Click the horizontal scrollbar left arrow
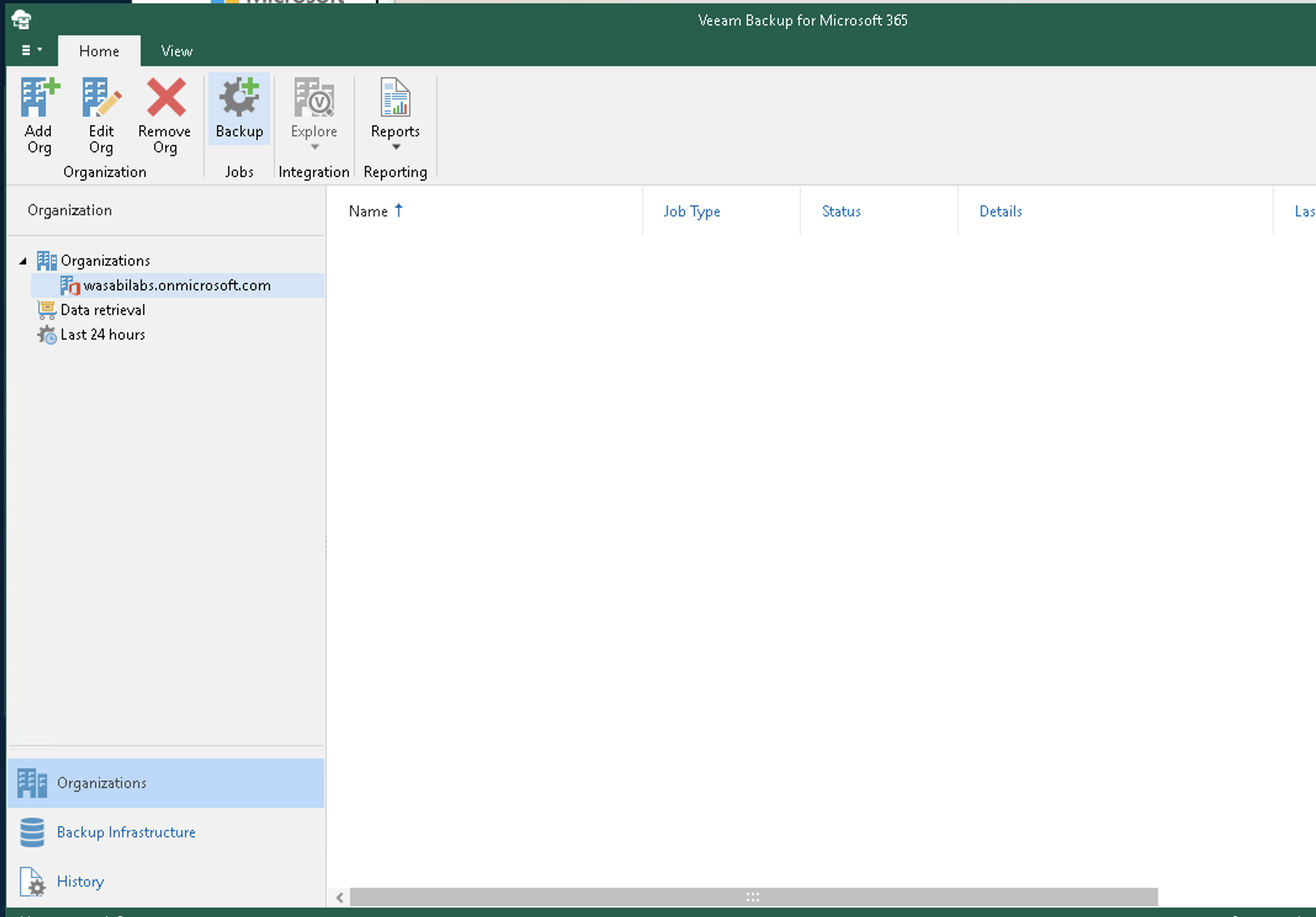This screenshot has width=1316, height=917. 339,897
